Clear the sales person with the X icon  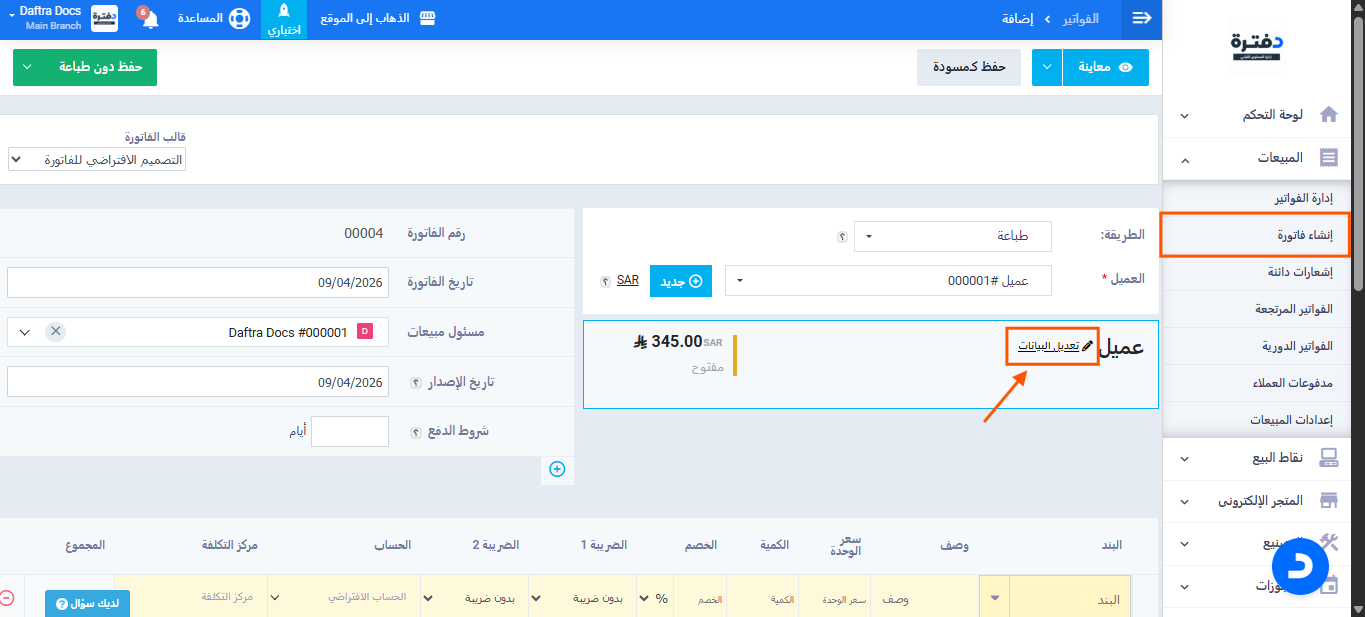pos(55,332)
